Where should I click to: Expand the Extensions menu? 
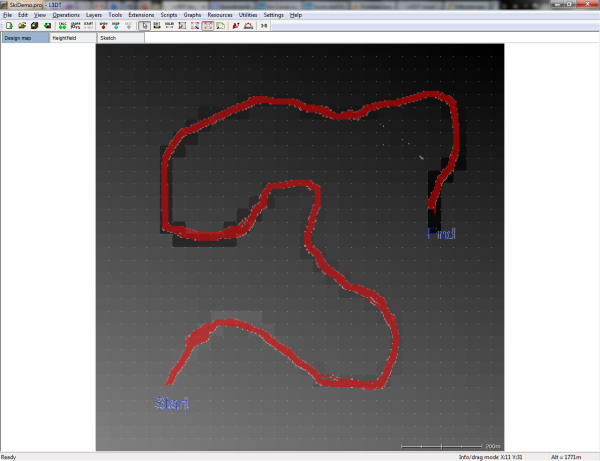click(141, 16)
